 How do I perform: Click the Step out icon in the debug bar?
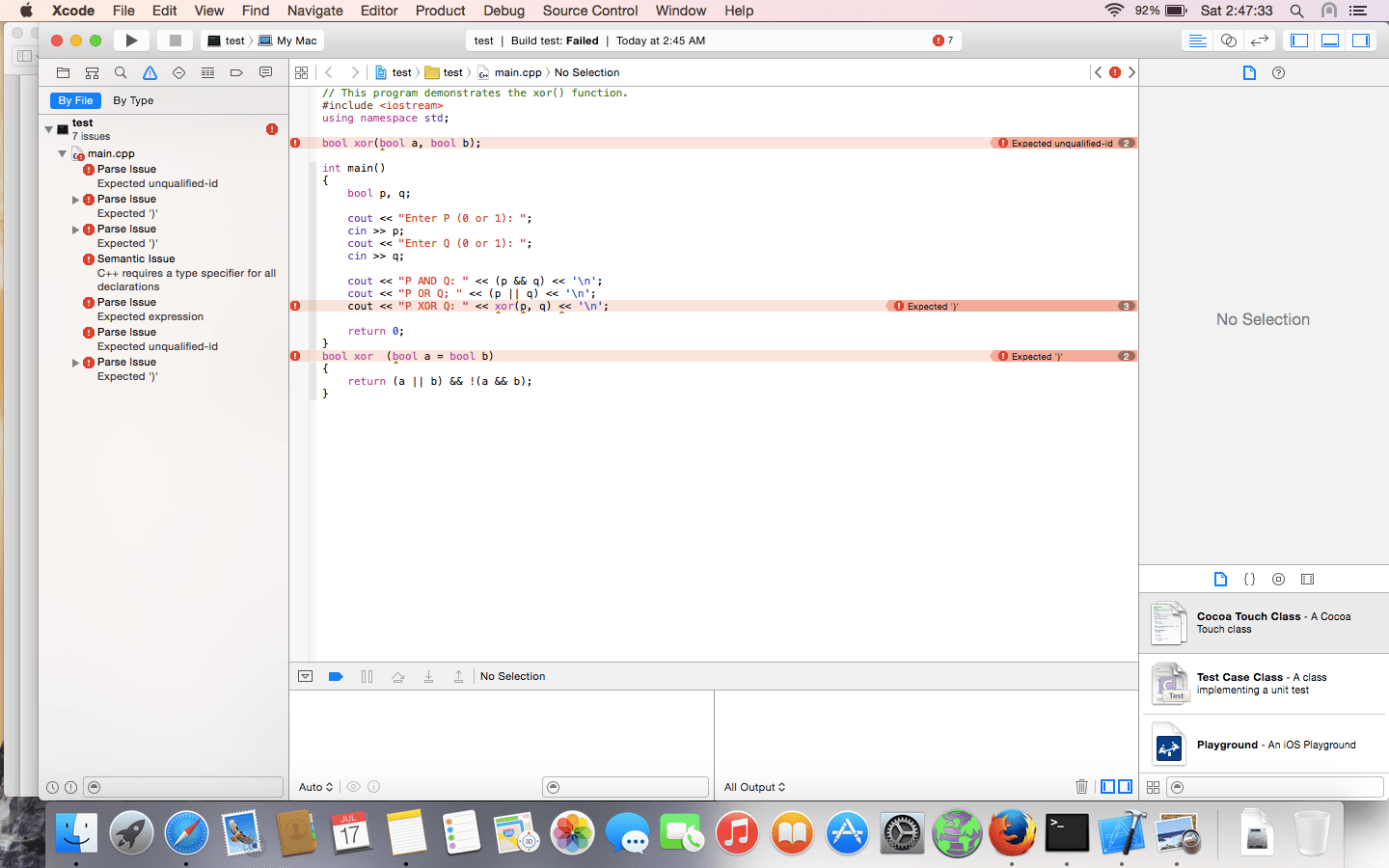[459, 676]
